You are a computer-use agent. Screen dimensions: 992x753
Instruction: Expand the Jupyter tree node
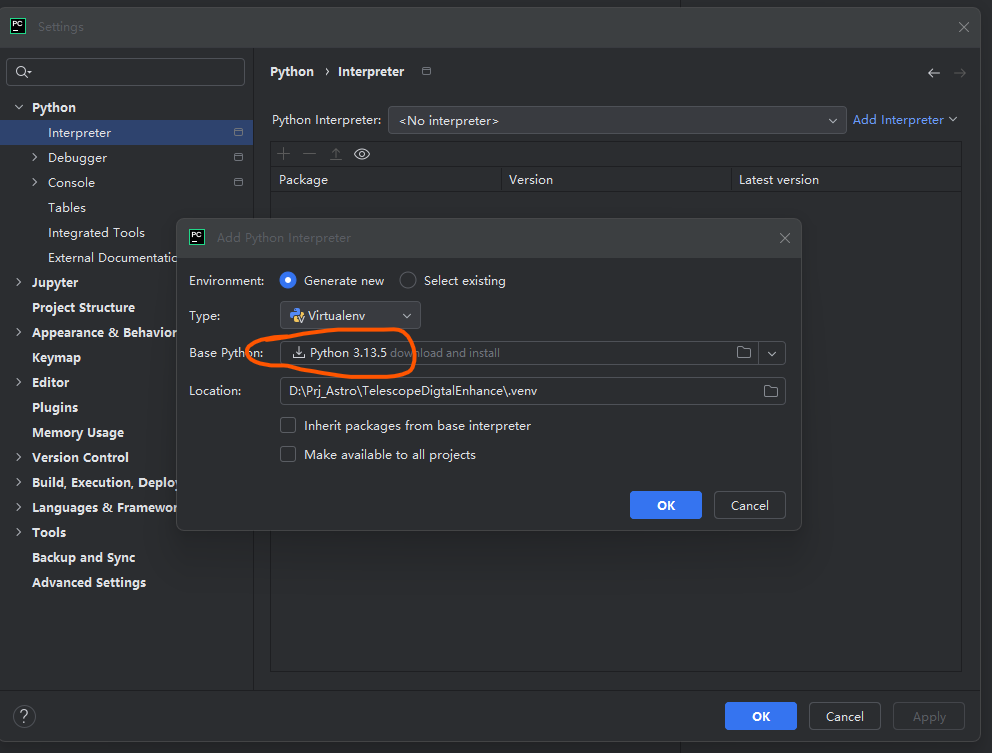19,282
